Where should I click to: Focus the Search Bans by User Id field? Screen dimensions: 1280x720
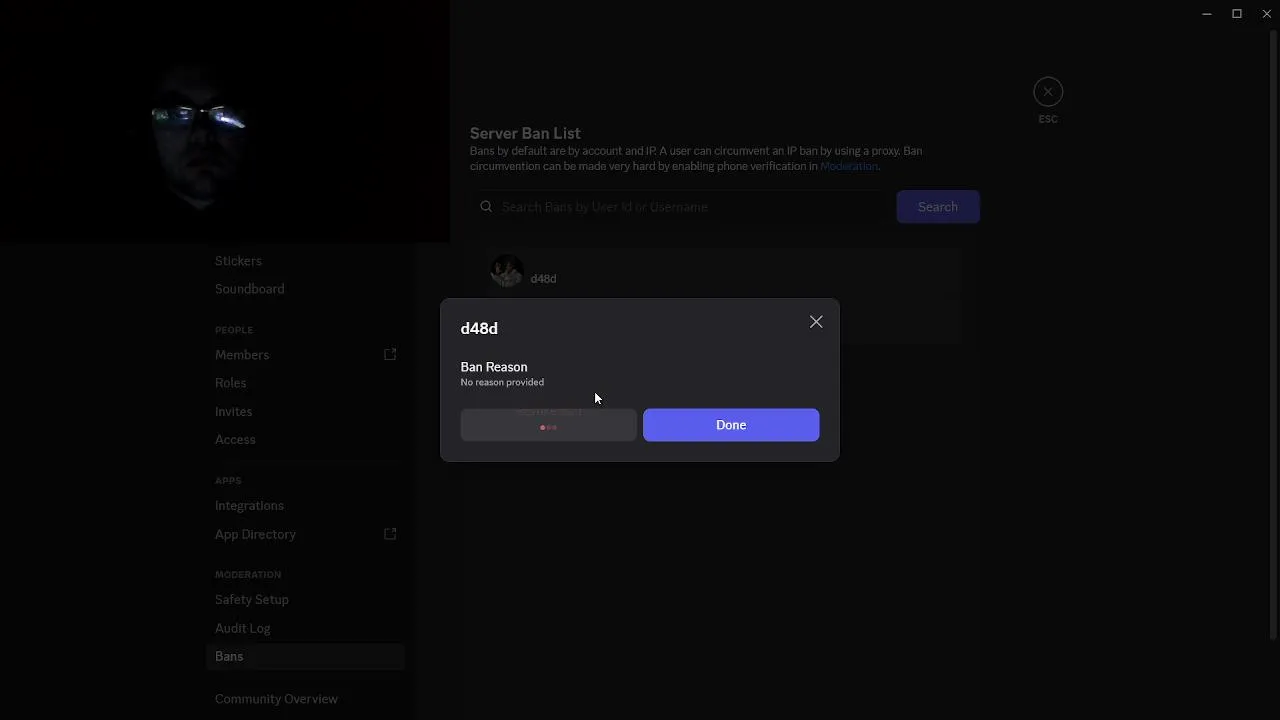click(x=679, y=207)
